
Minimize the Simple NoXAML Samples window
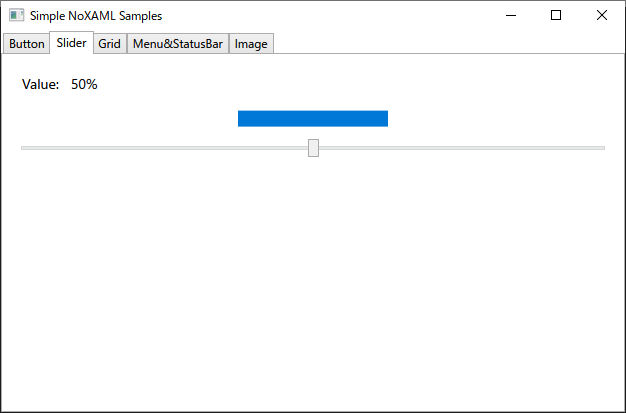[x=511, y=16]
